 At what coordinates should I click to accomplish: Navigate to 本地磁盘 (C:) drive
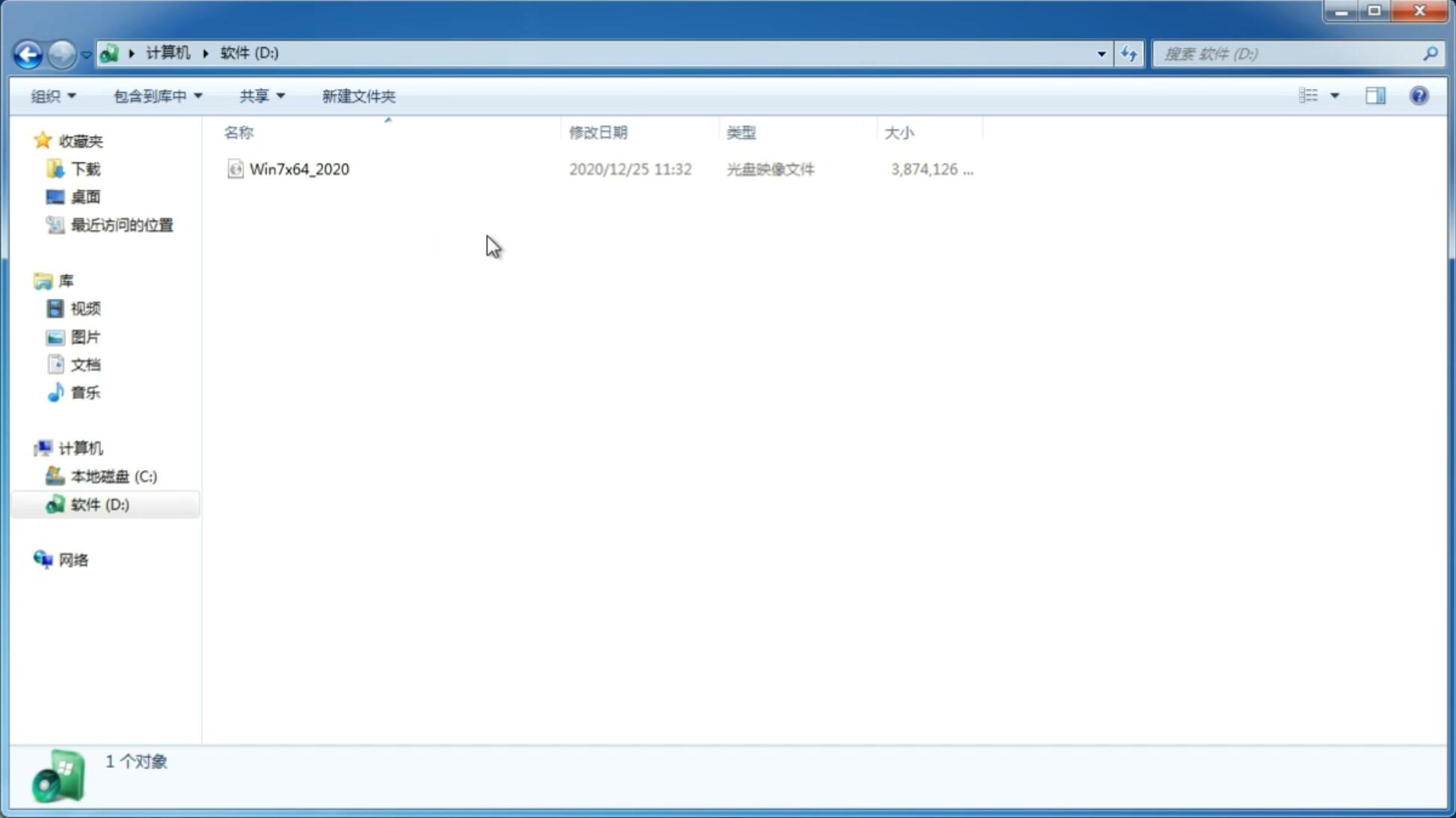pos(113,475)
